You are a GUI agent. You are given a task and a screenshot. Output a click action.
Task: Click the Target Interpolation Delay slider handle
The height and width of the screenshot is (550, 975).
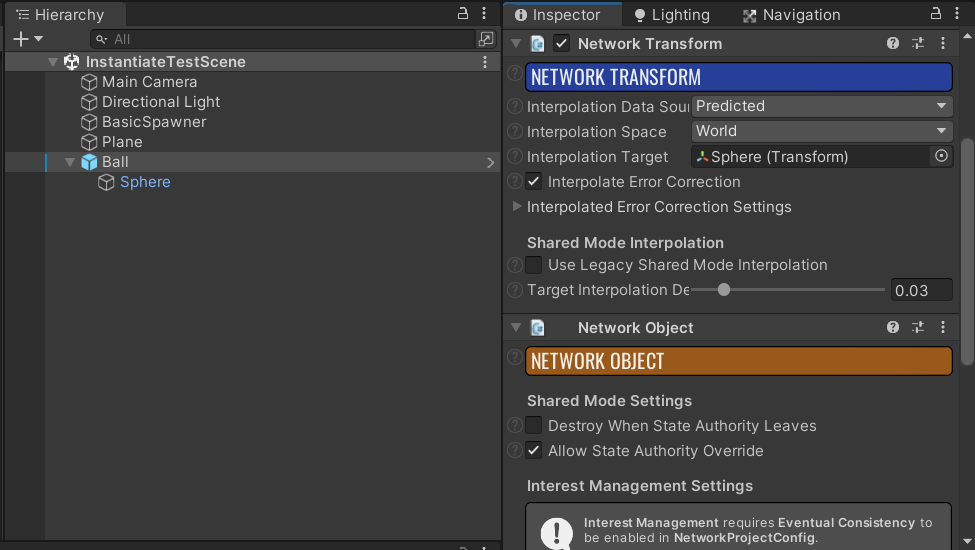(x=724, y=290)
